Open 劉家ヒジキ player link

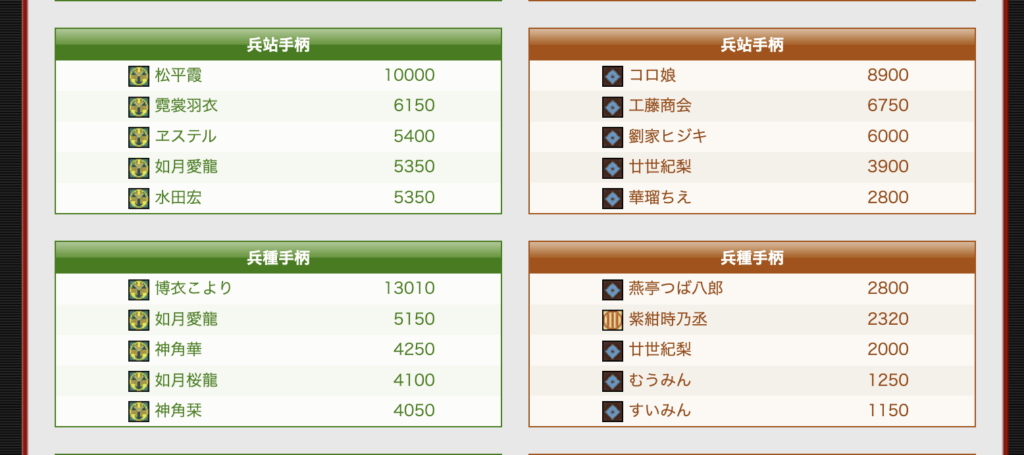click(x=667, y=136)
